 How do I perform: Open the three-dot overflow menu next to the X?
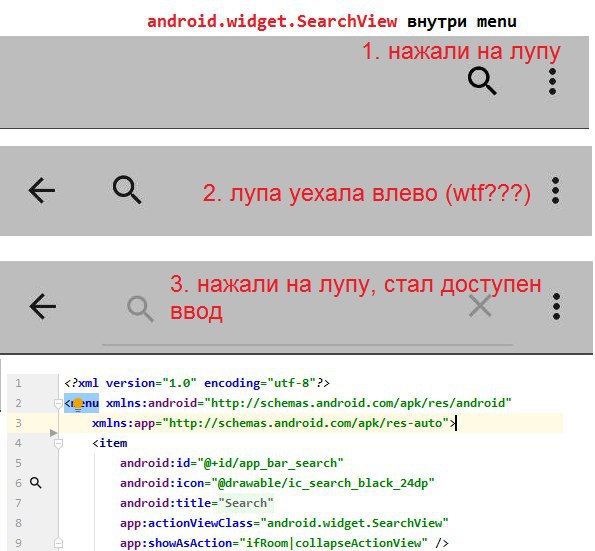[556, 307]
